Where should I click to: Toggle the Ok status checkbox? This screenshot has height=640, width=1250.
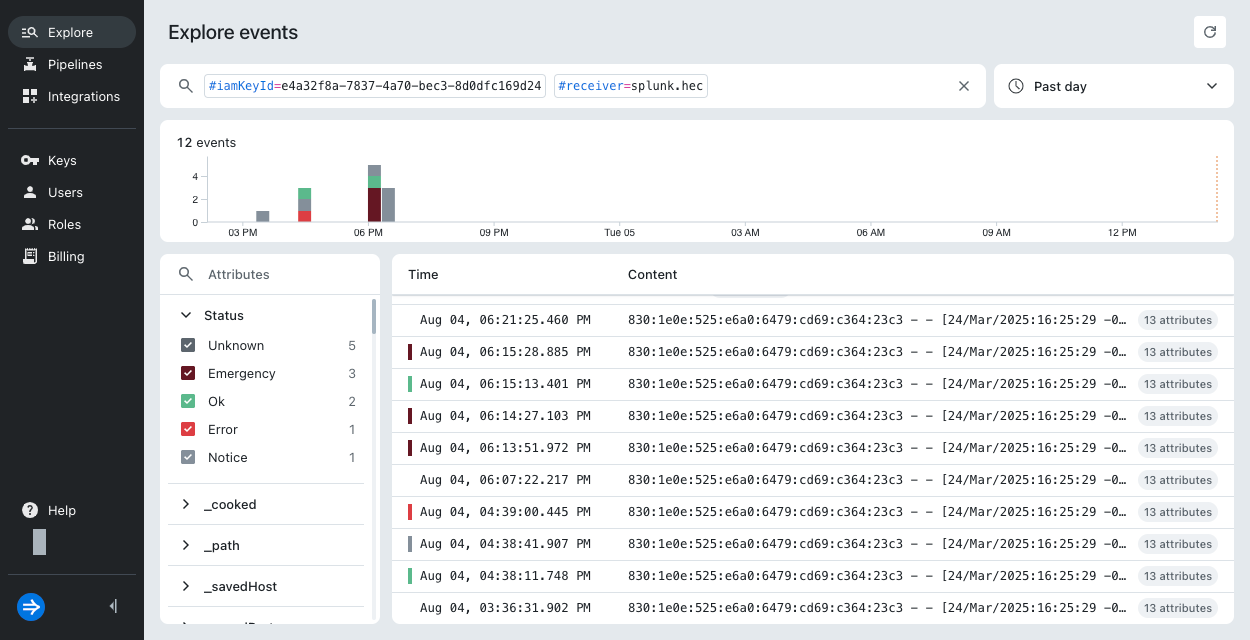[x=188, y=401]
